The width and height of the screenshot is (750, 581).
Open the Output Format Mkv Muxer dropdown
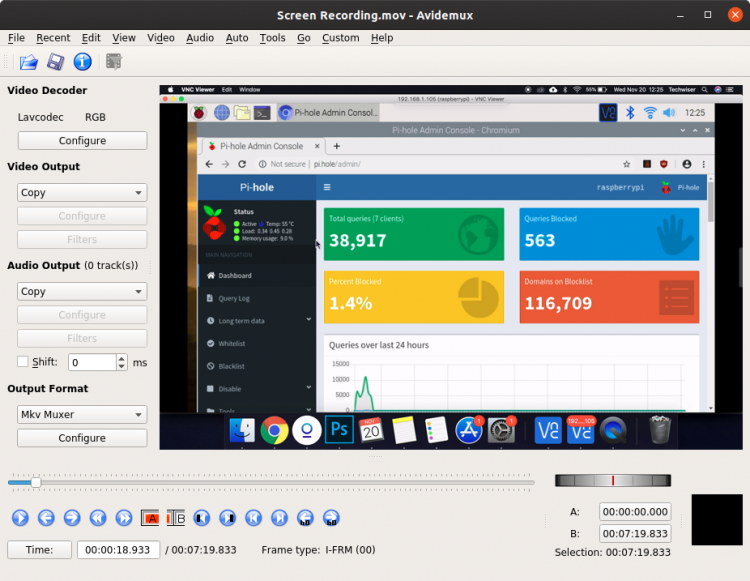point(82,415)
